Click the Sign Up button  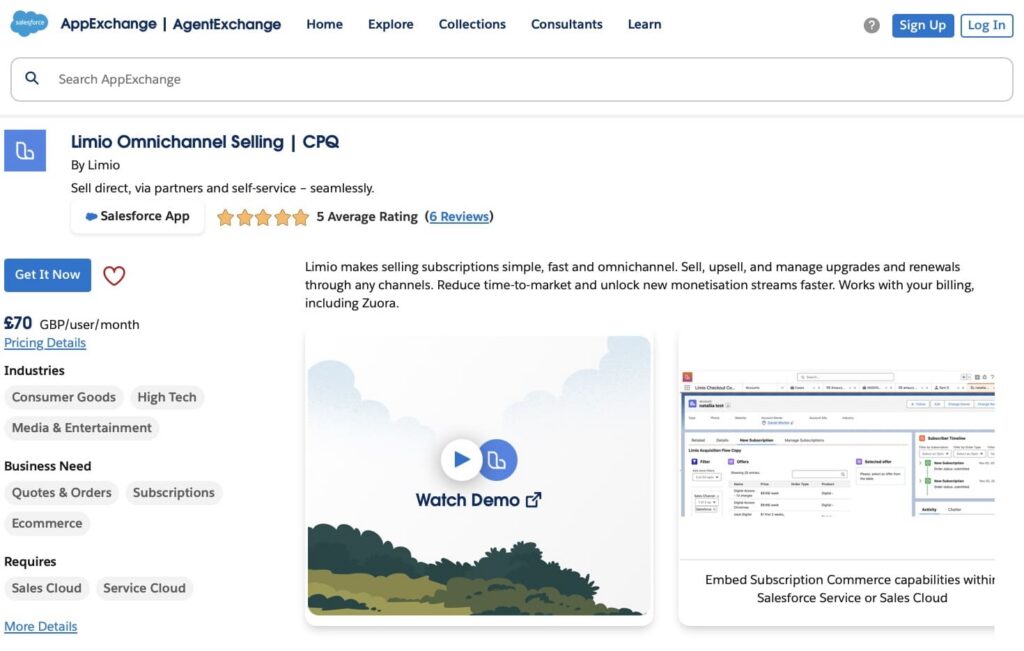(x=923, y=25)
